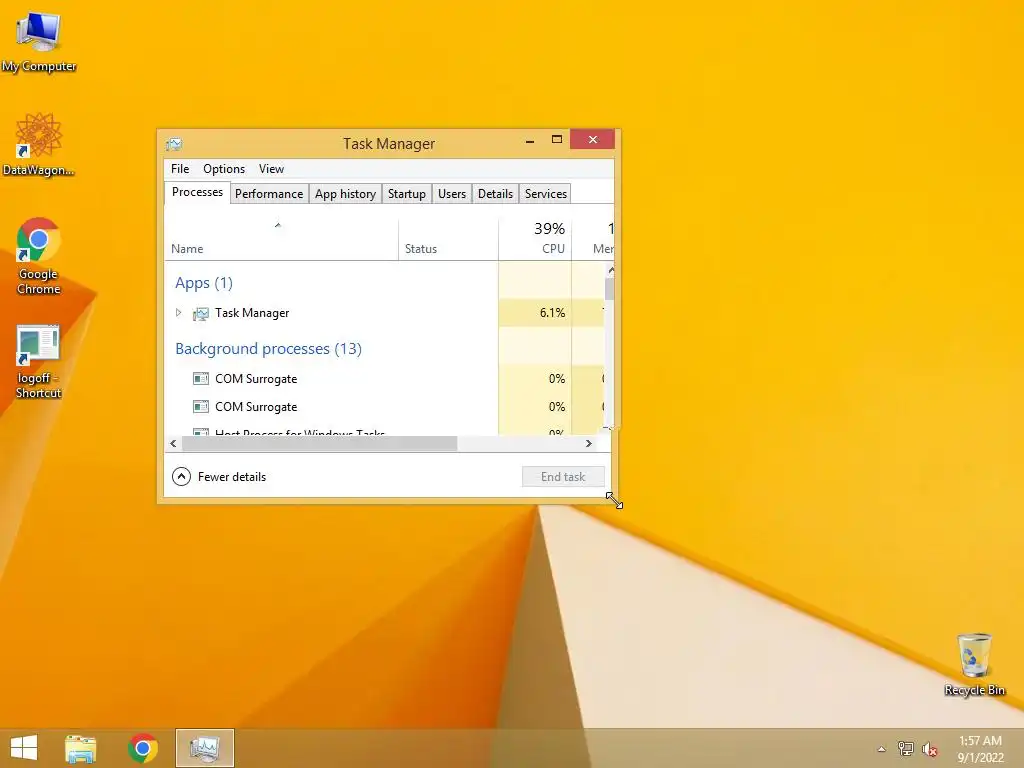Click the vertical scrollbar up arrow
Screen dimensions: 1024x768
pos(610,270)
